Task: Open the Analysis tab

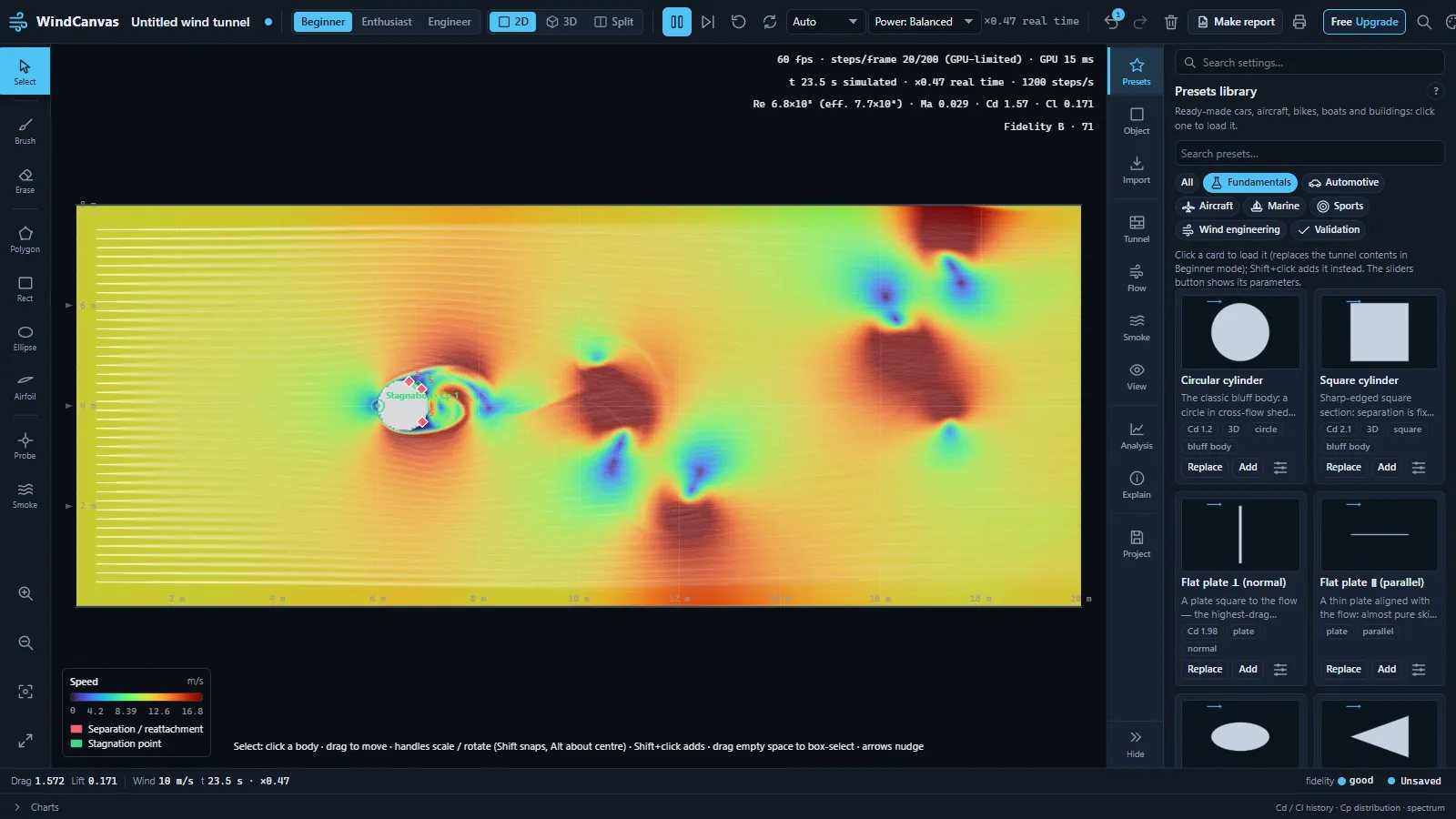Action: [1137, 436]
